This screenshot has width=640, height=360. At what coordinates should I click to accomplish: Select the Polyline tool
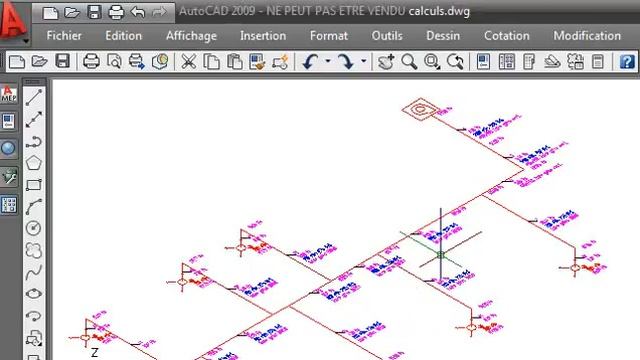tap(34, 142)
